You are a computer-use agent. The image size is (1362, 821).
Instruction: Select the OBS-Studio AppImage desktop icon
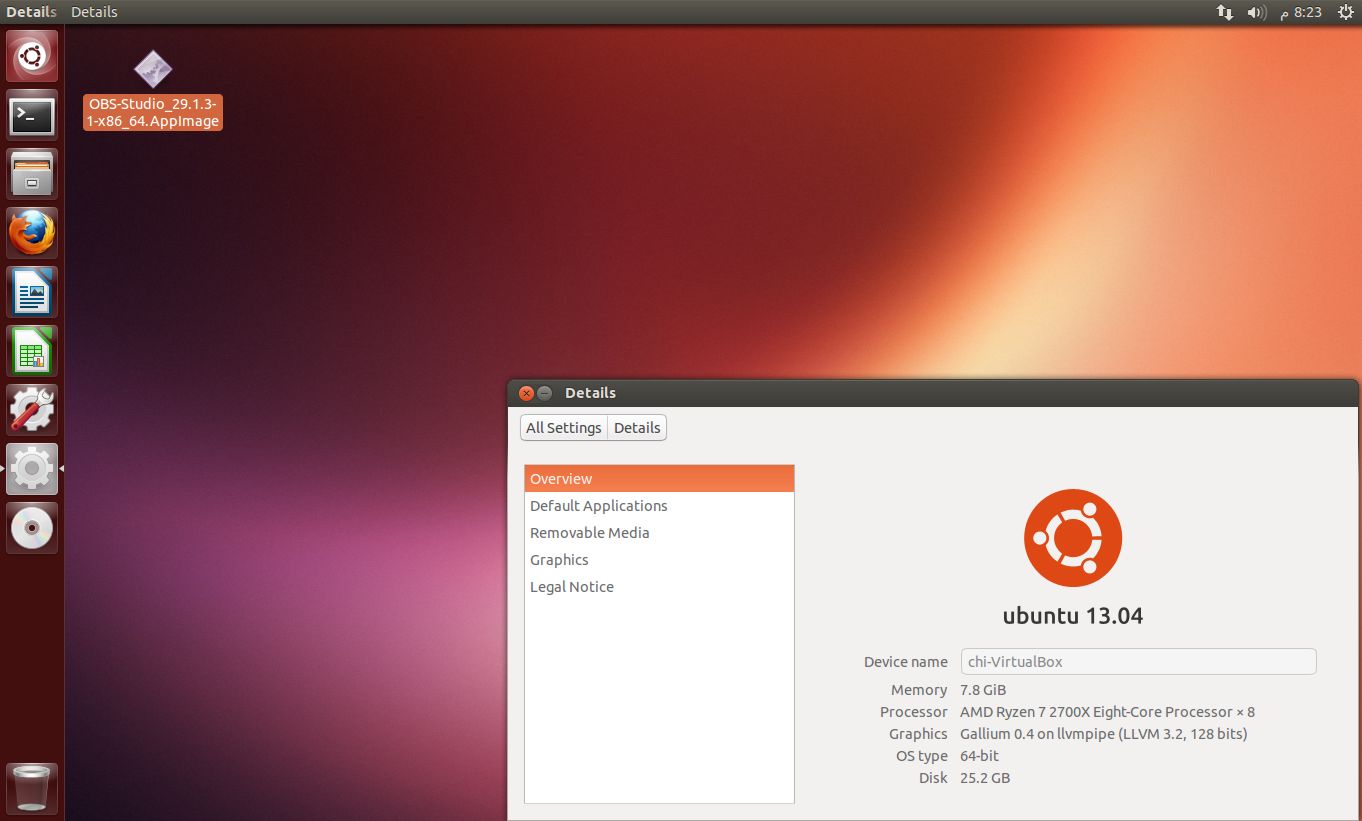click(x=152, y=90)
